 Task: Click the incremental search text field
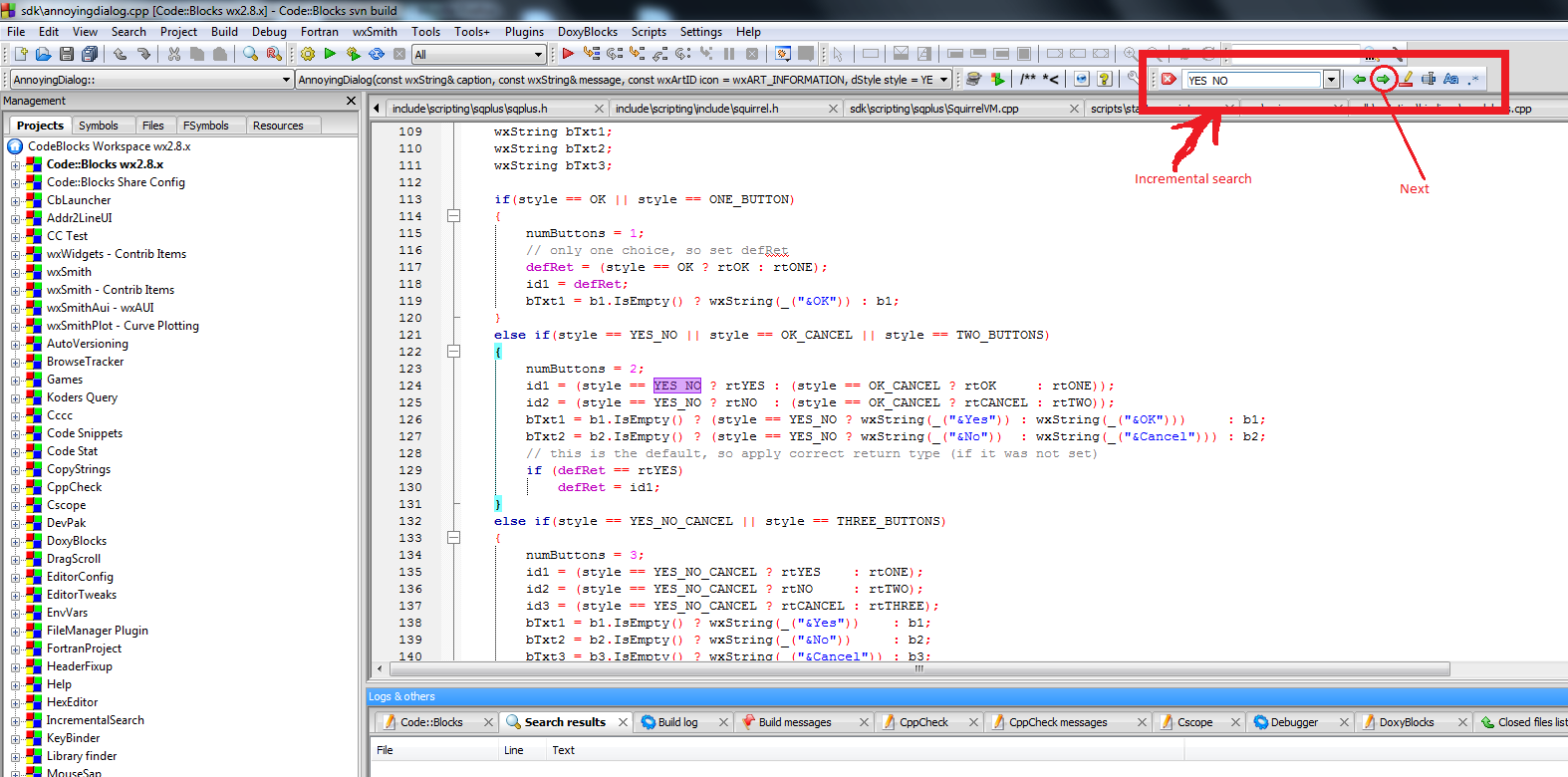pos(1252,80)
